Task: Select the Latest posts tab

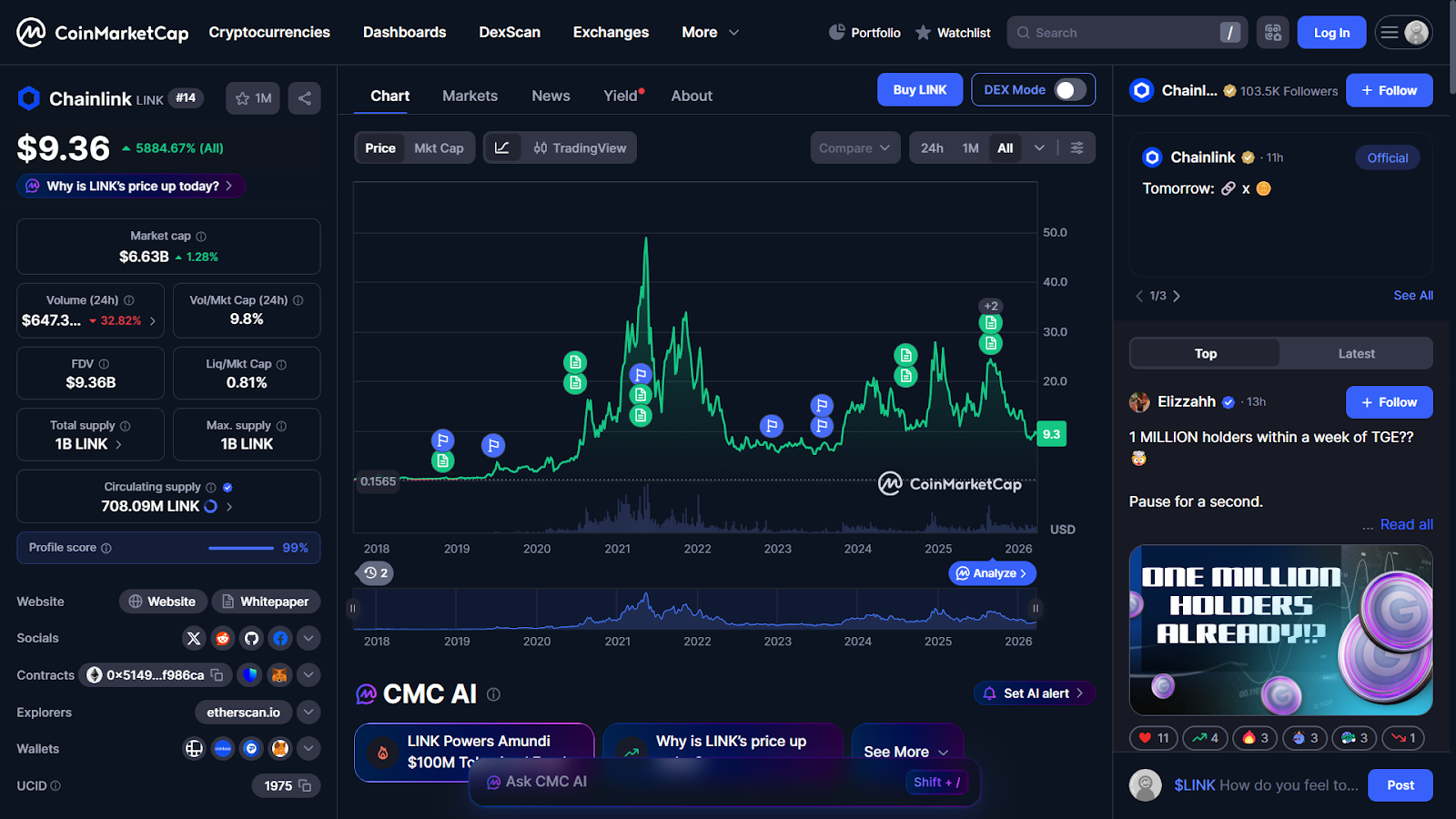Action: [x=1355, y=353]
